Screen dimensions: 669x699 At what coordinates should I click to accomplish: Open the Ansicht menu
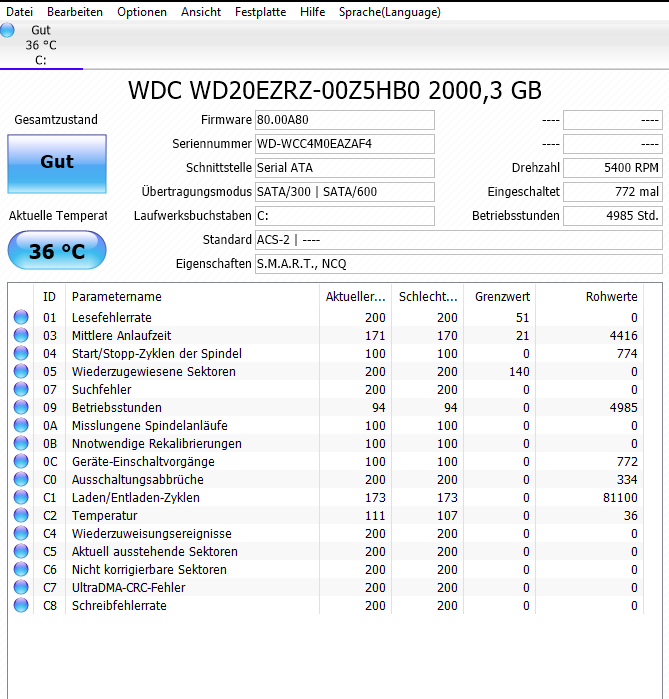(201, 12)
